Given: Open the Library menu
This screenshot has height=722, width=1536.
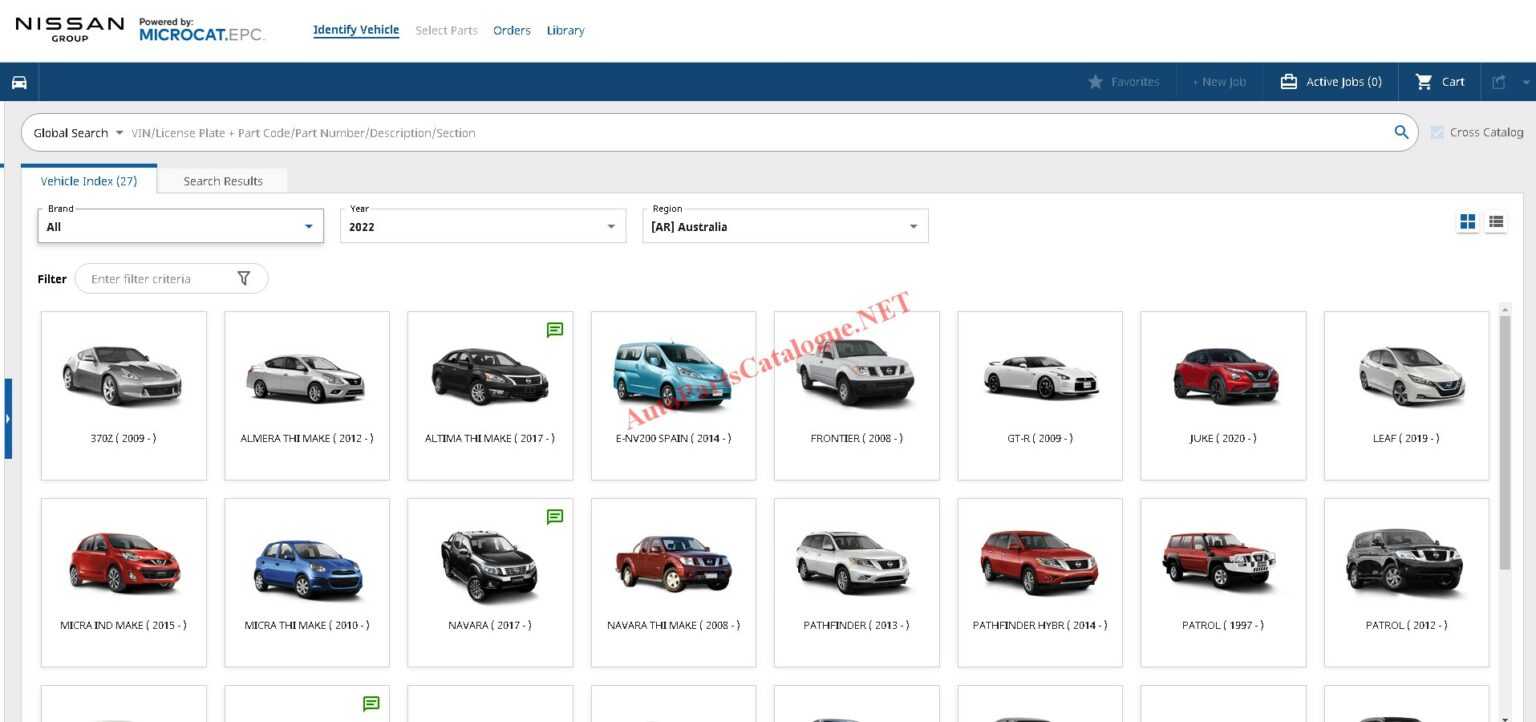Looking at the screenshot, I should click(x=565, y=31).
